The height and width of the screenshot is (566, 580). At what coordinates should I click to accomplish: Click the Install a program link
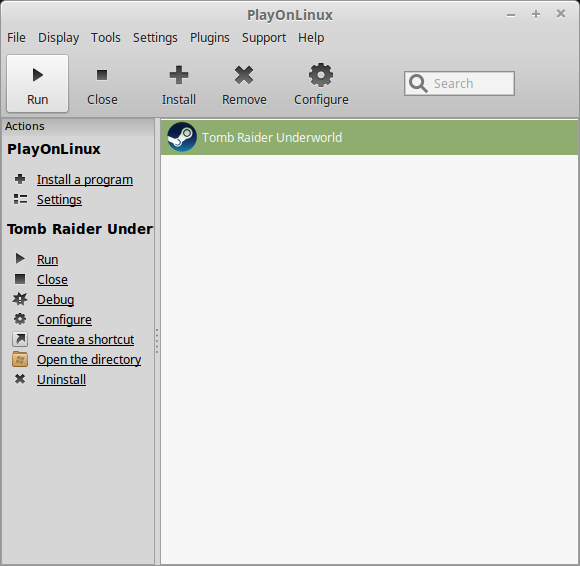coord(85,180)
